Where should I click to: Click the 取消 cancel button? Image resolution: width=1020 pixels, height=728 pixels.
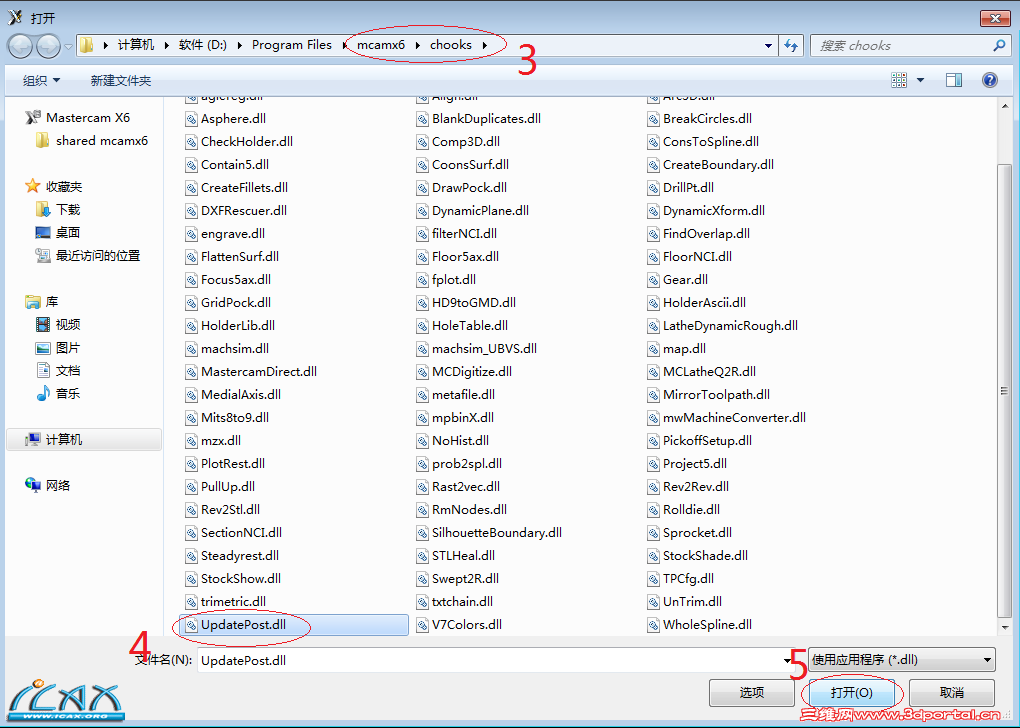[952, 692]
